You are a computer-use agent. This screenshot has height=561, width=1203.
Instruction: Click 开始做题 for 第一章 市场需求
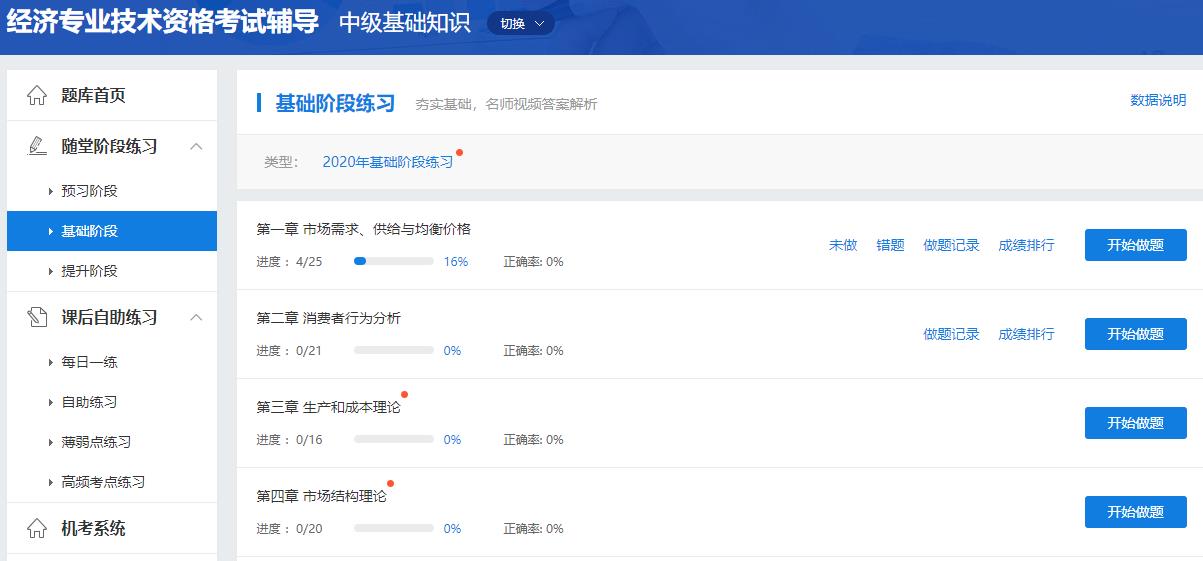(x=1135, y=245)
